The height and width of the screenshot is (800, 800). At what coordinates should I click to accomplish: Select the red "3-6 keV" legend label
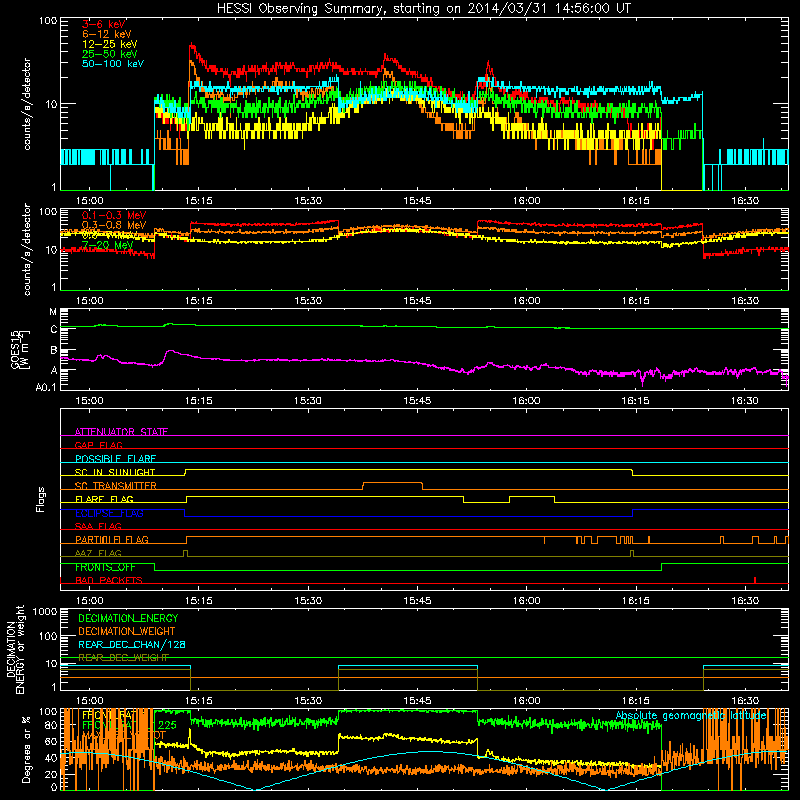coord(104,24)
